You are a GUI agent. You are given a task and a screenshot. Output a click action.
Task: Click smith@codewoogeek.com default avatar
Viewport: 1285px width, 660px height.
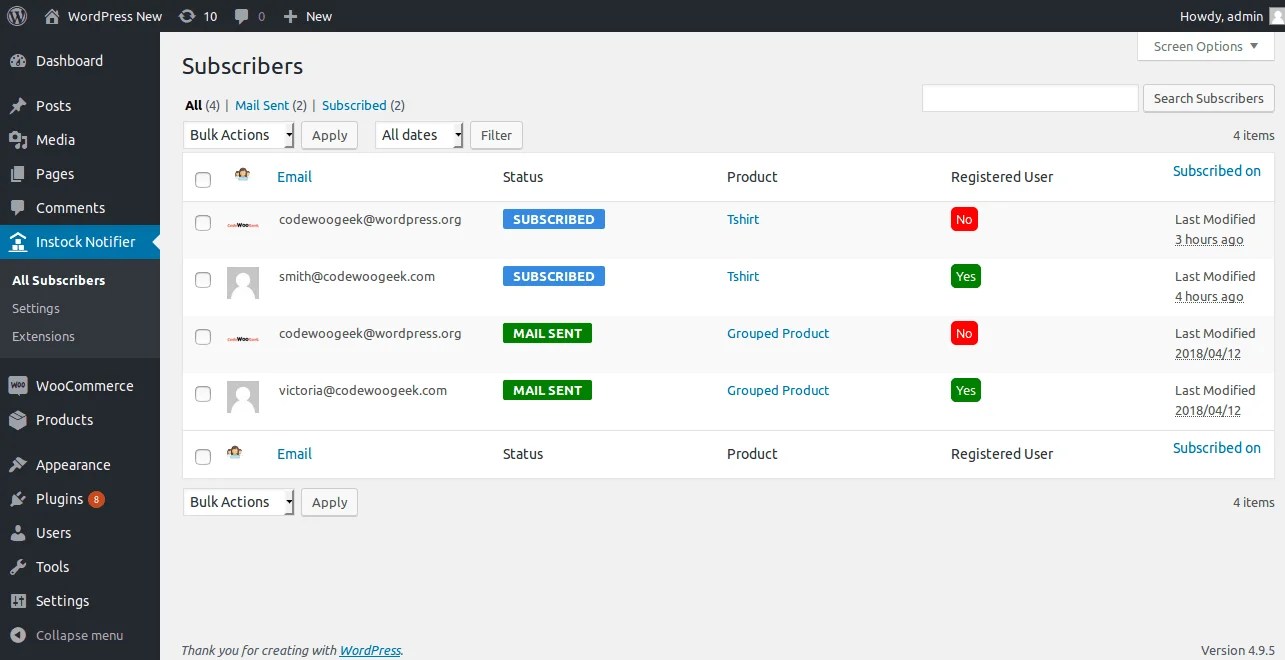243,283
